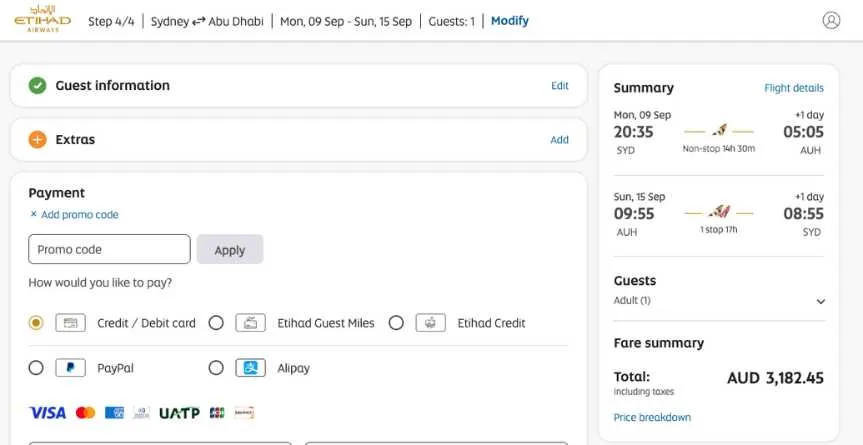863x445 pixels.
Task: Select Etihad Guest Miles radio button
Action: 216,323
